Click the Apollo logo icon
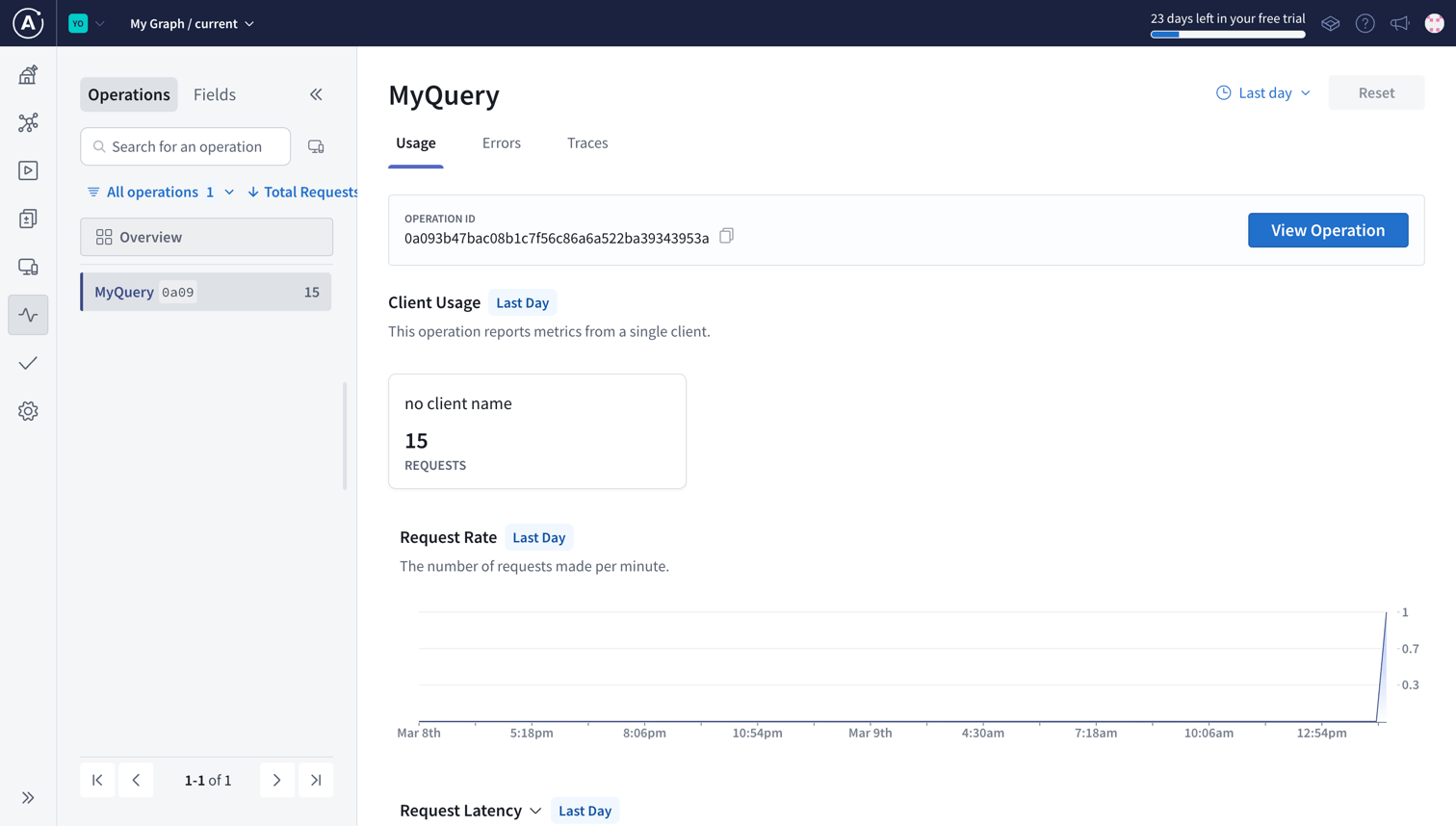The width and height of the screenshot is (1456, 826). pyautogui.click(x=28, y=23)
